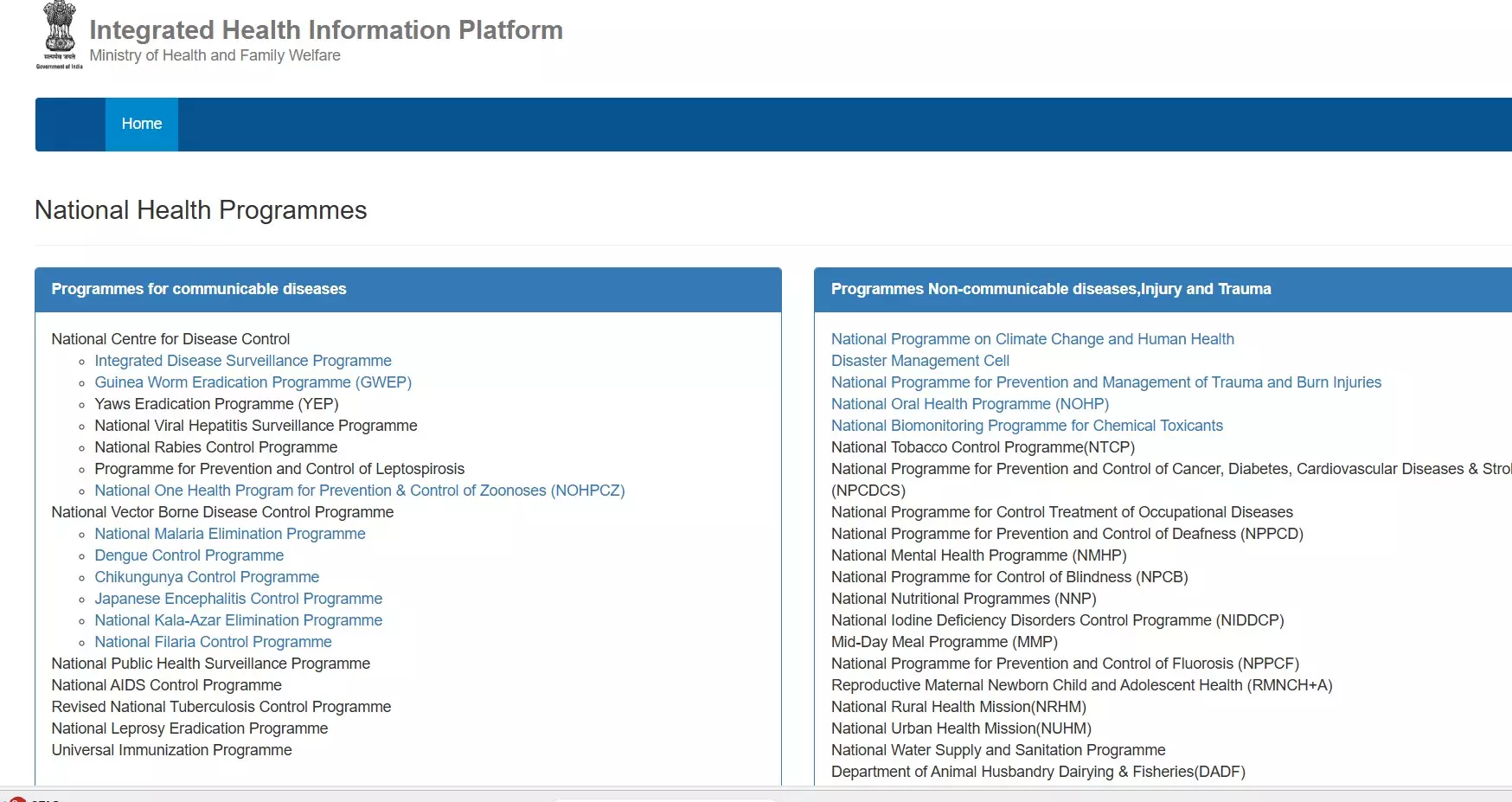Open National Programme on Climate Change link

click(1032, 339)
